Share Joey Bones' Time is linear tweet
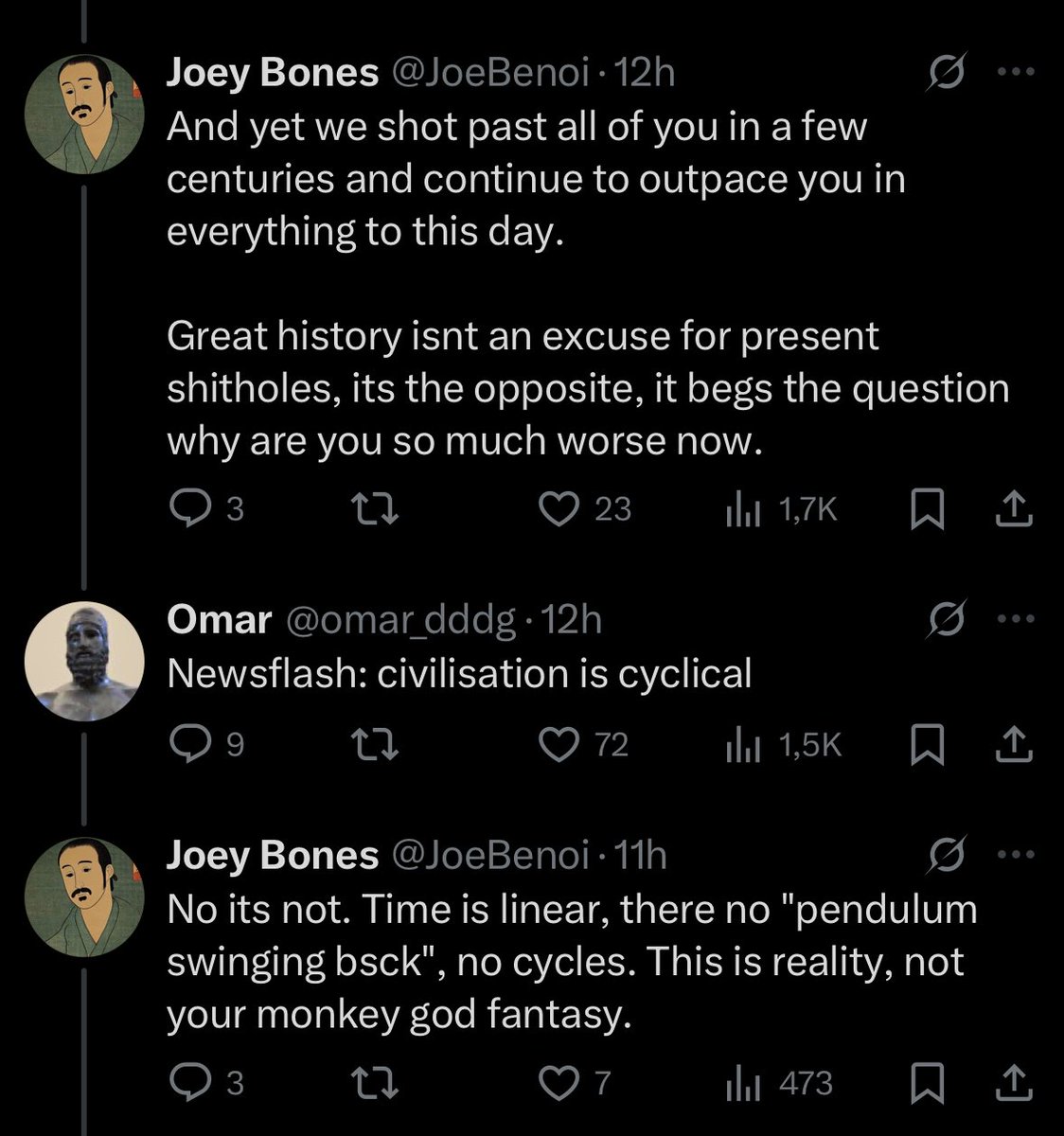1064x1136 pixels. coord(1014,1083)
